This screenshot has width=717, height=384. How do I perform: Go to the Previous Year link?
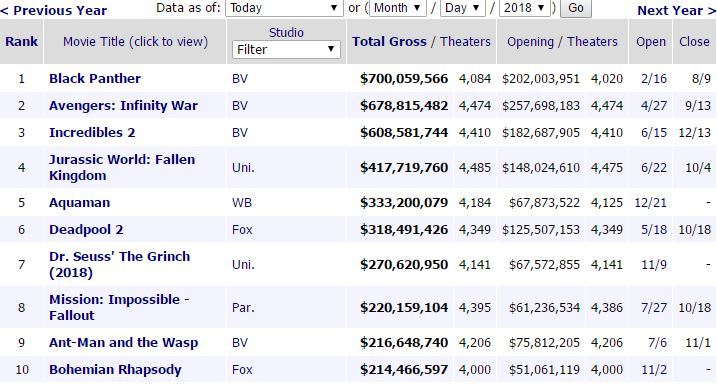[54, 11]
